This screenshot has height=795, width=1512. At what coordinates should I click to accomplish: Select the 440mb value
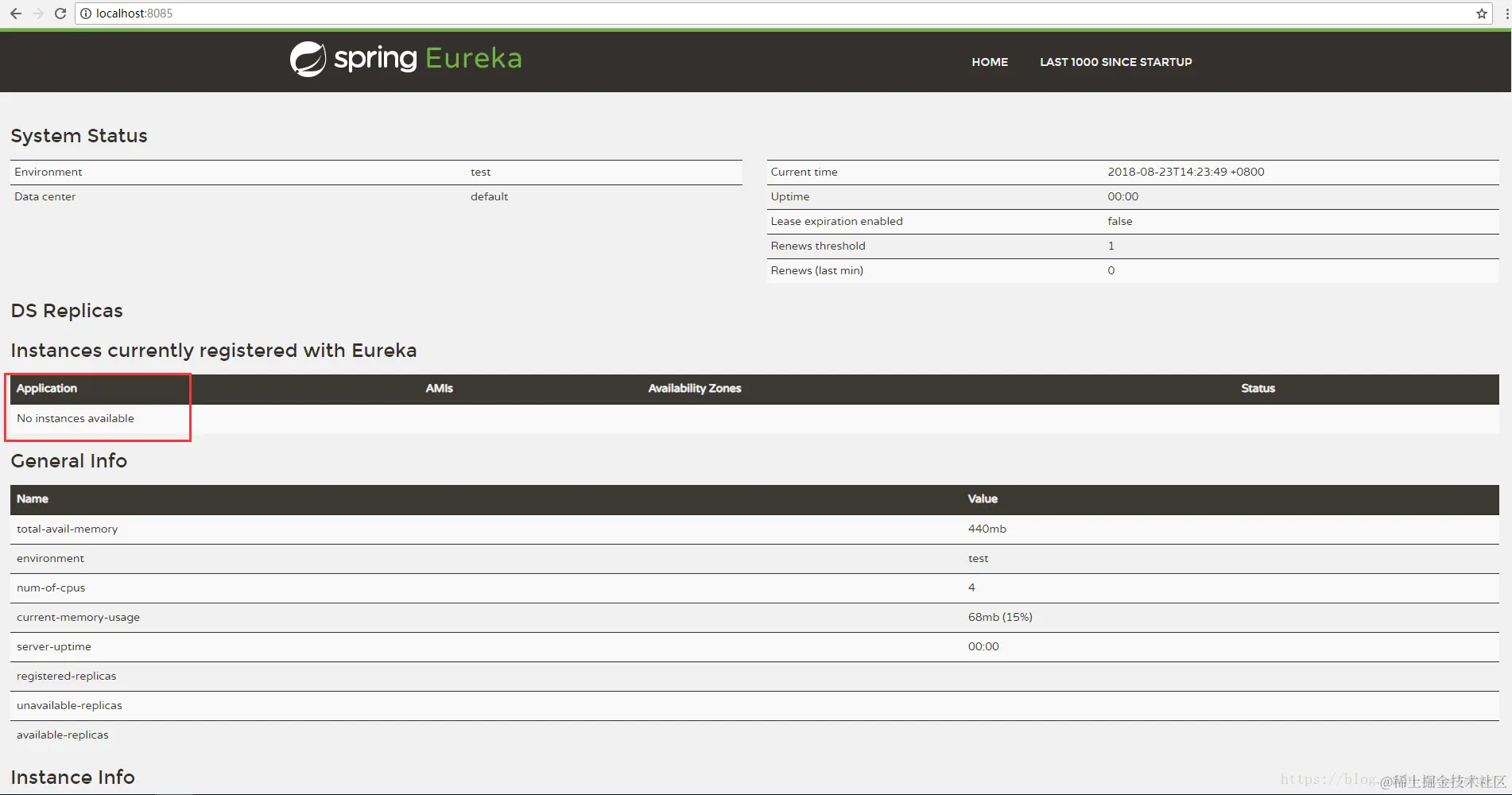[x=987, y=529]
